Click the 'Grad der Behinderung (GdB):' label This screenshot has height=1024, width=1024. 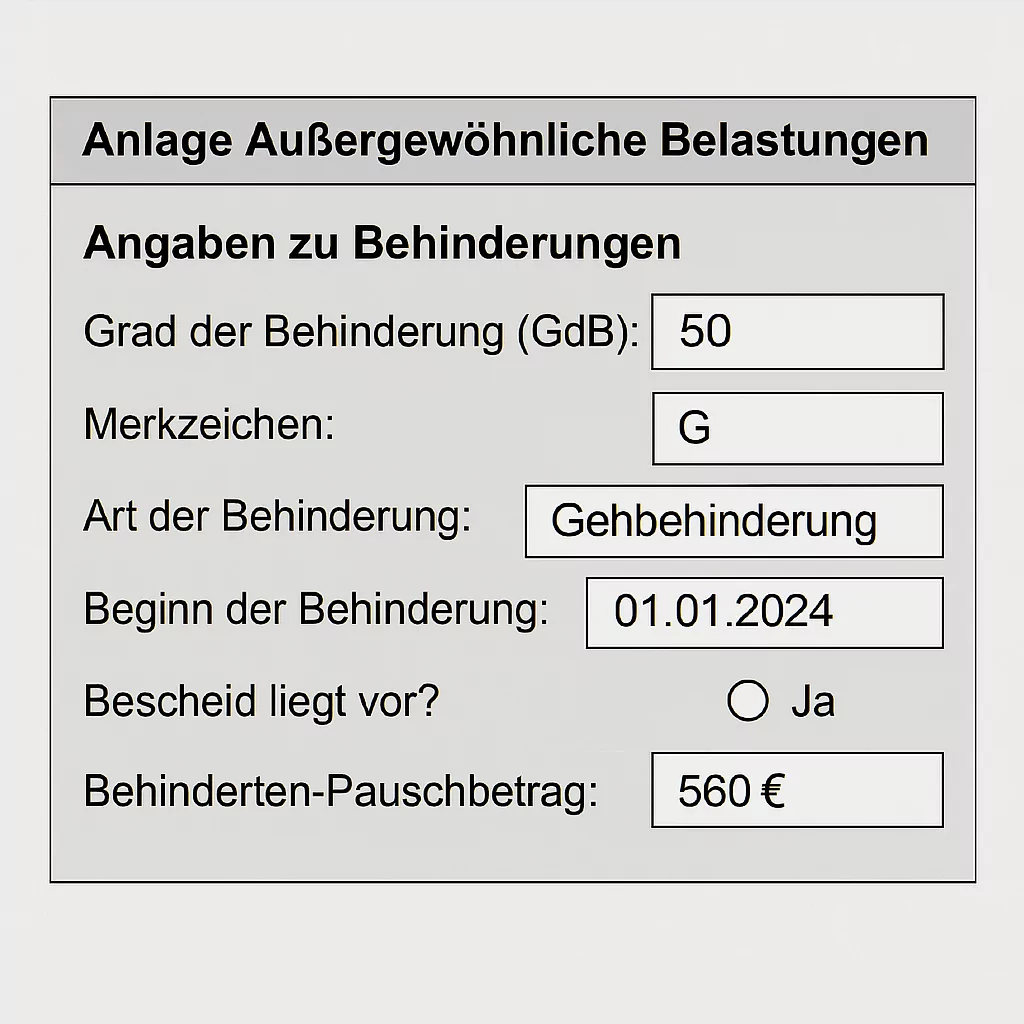[361, 332]
